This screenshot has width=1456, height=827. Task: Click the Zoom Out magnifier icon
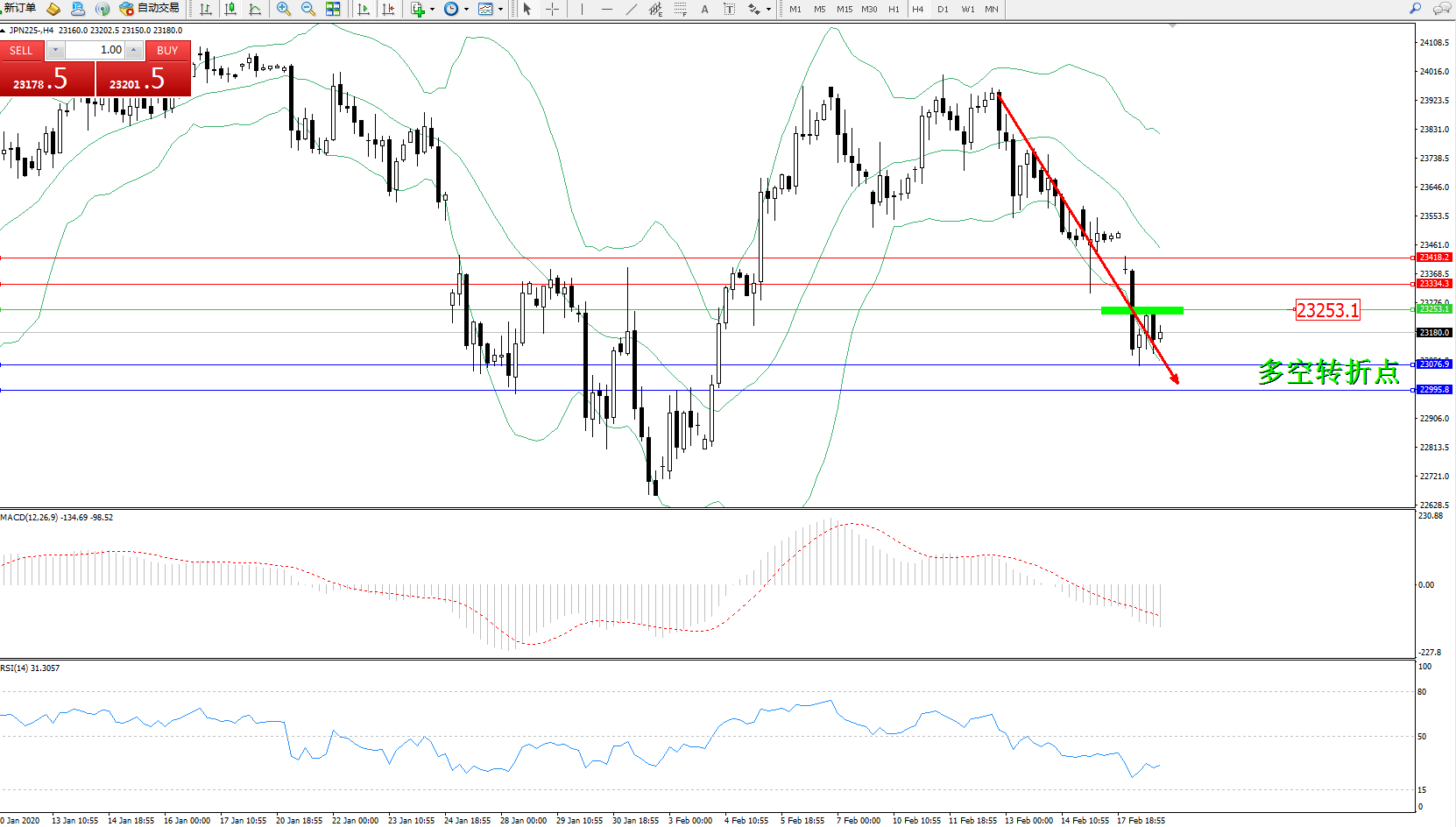click(307, 9)
